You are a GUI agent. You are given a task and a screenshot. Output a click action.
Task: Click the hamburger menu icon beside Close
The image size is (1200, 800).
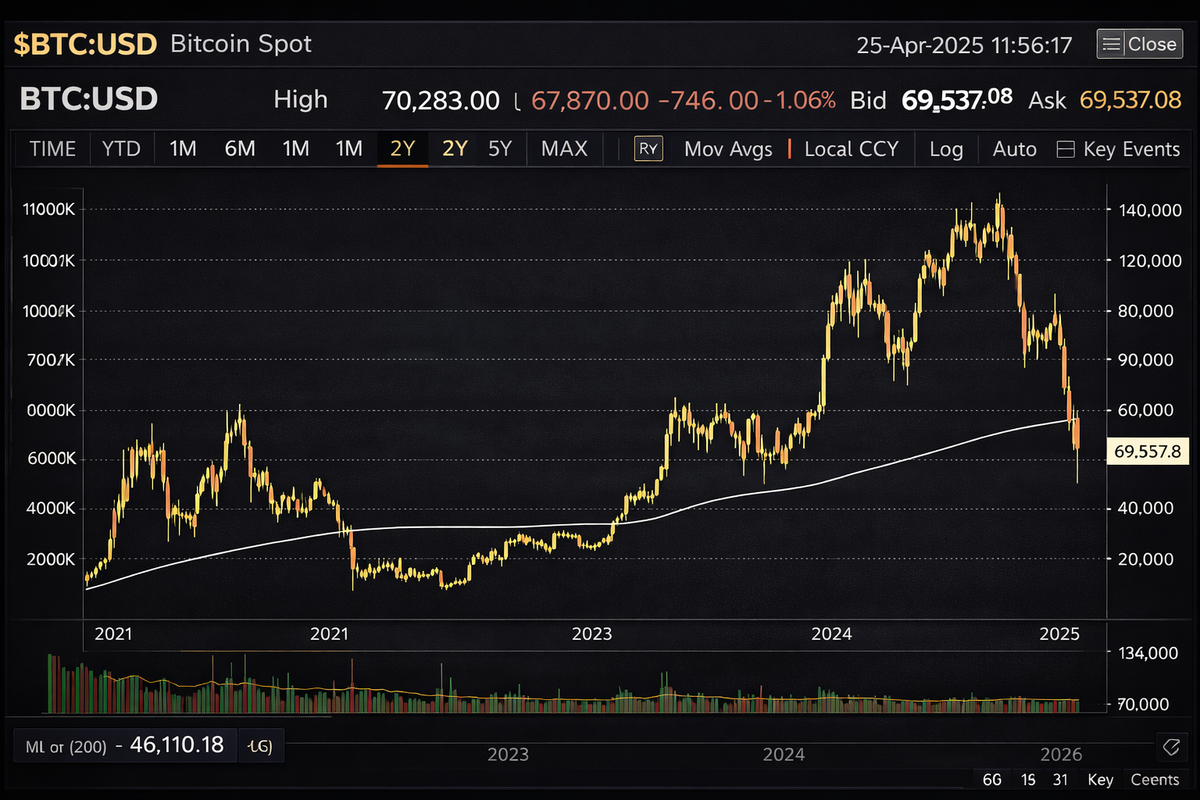click(1110, 43)
